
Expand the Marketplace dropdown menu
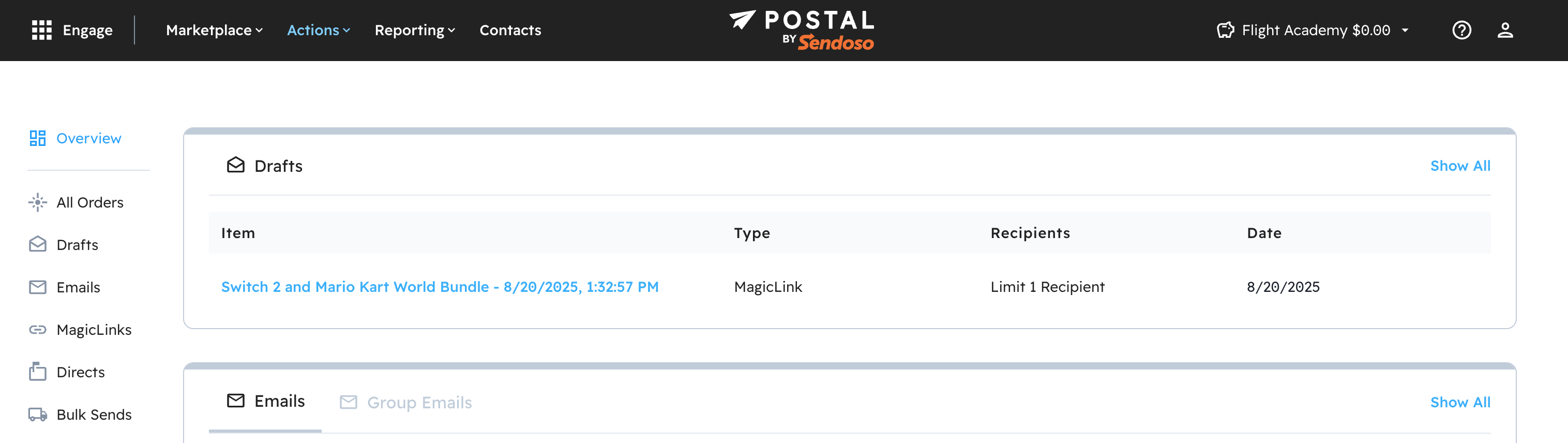point(214,31)
